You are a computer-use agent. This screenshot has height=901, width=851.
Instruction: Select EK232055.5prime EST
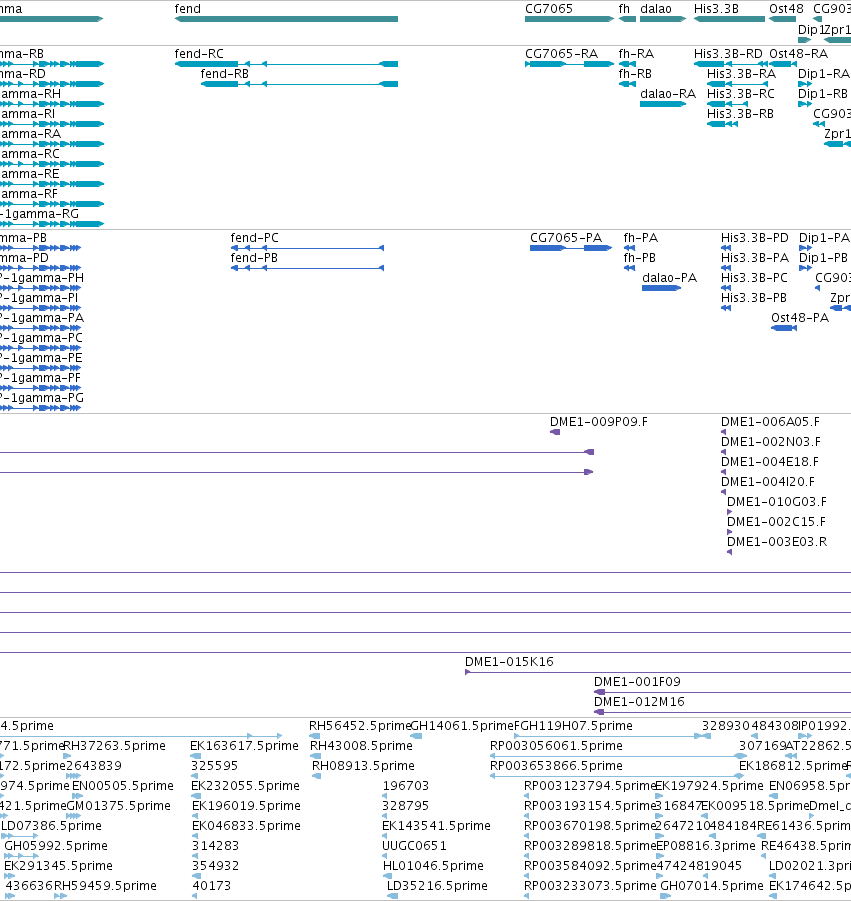(x=196, y=796)
